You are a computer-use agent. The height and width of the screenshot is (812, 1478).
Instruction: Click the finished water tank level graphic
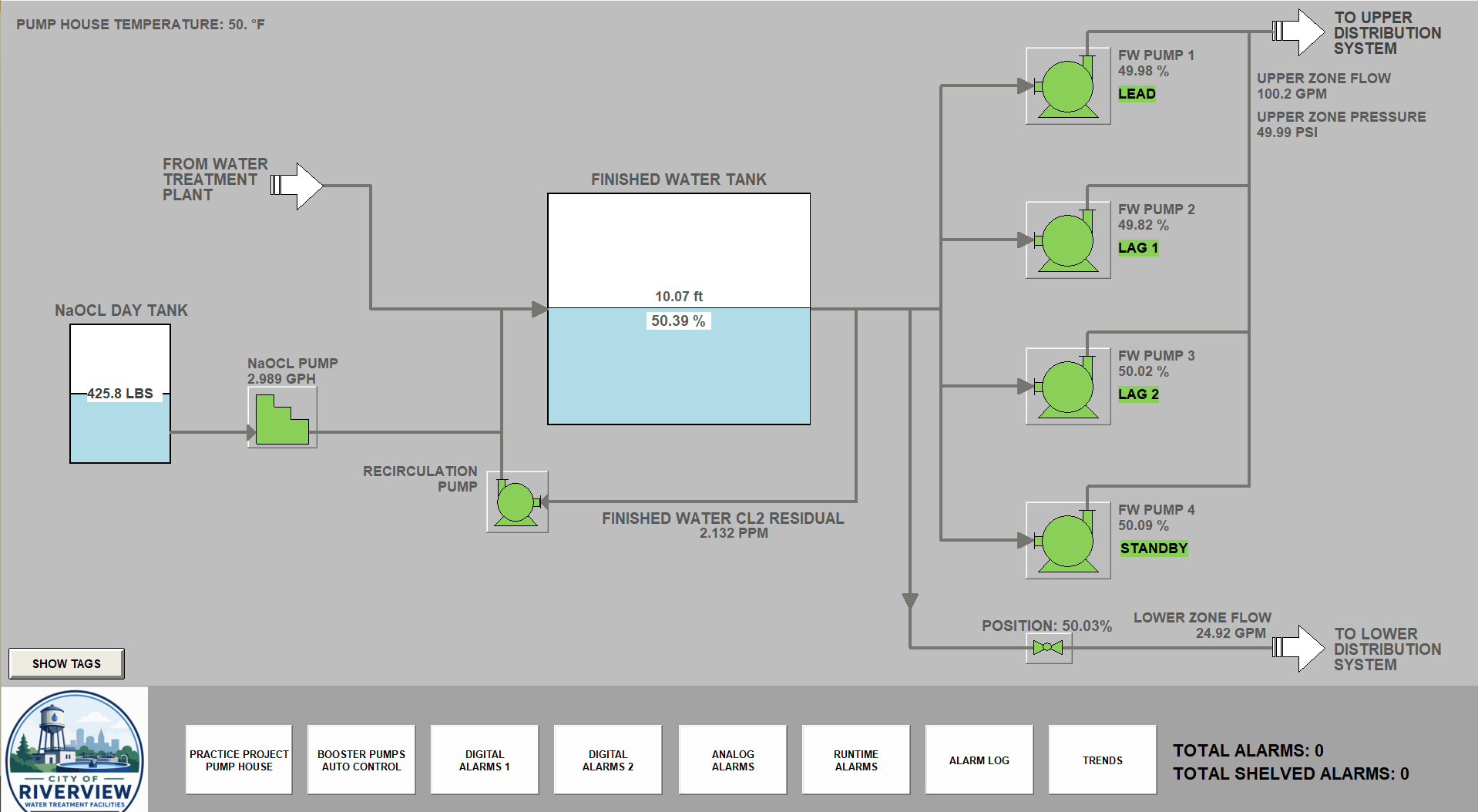coord(679,309)
